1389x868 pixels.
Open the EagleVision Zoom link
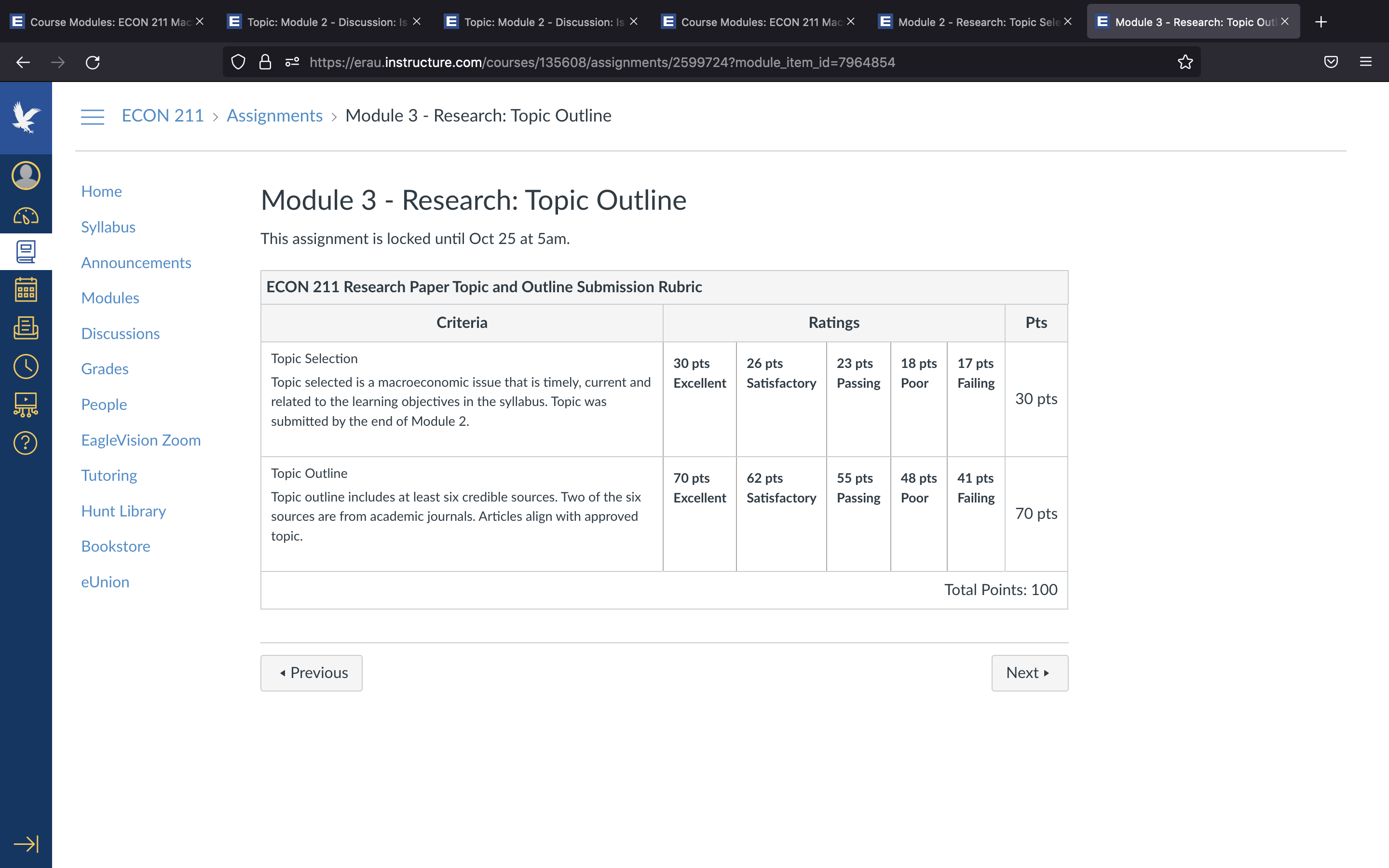coord(141,440)
